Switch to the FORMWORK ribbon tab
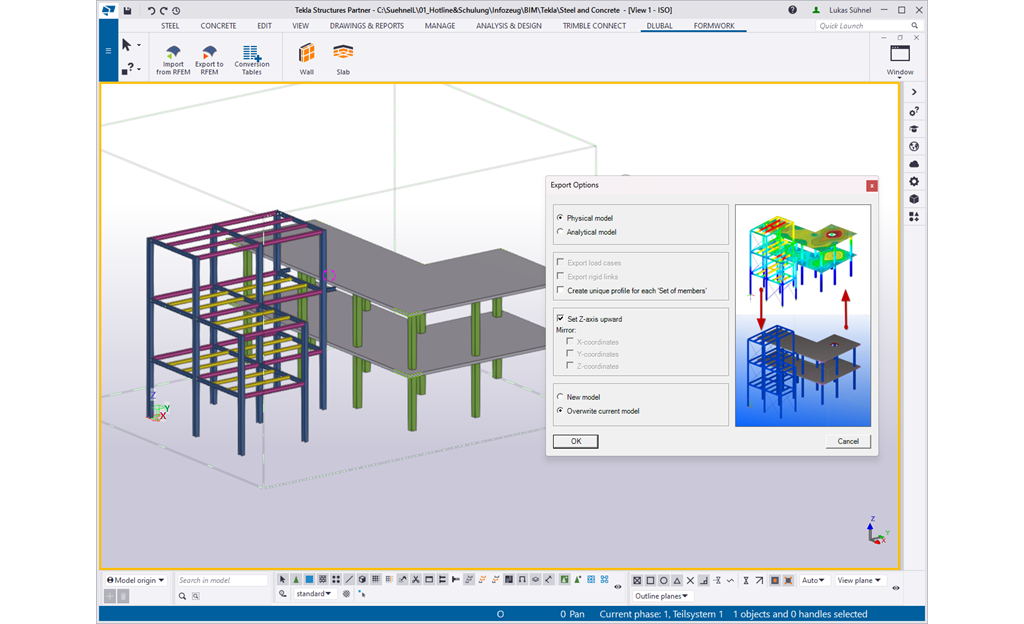 pos(712,25)
